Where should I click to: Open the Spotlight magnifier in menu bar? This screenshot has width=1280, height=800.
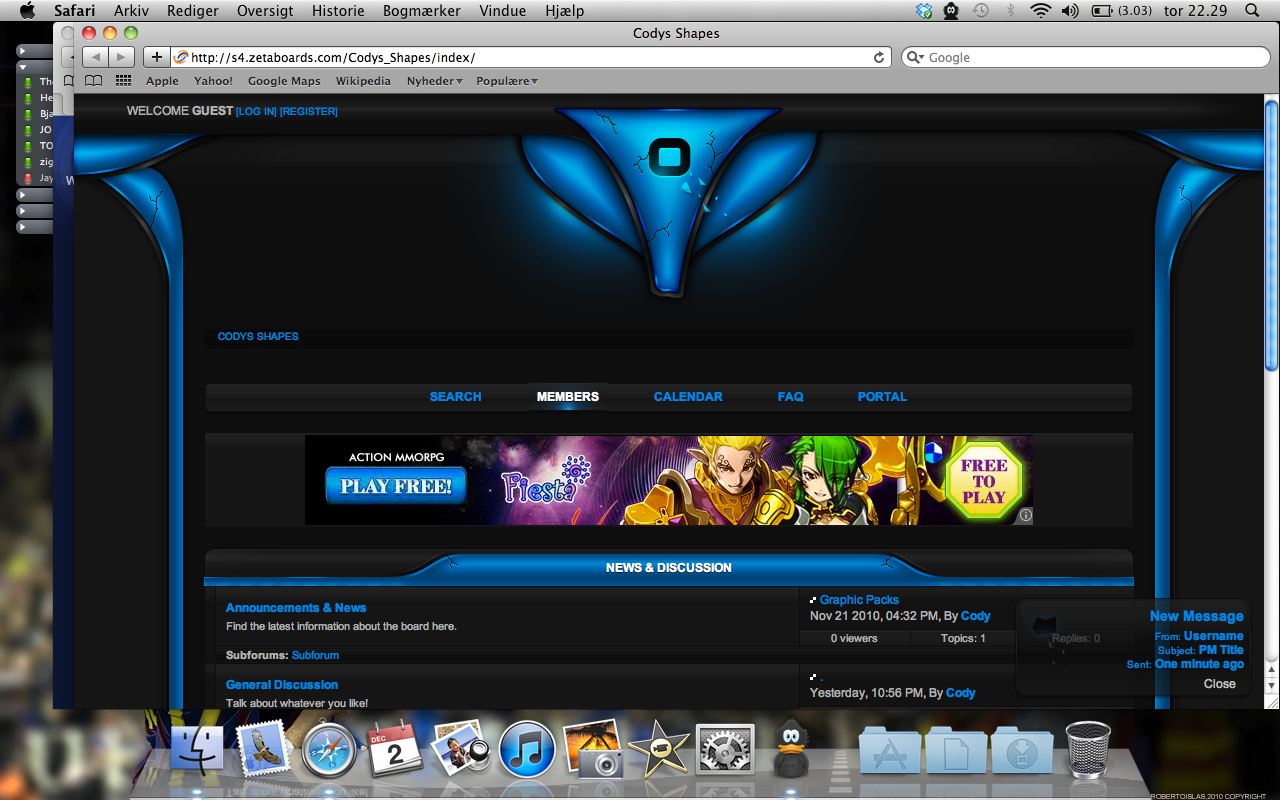point(1252,11)
